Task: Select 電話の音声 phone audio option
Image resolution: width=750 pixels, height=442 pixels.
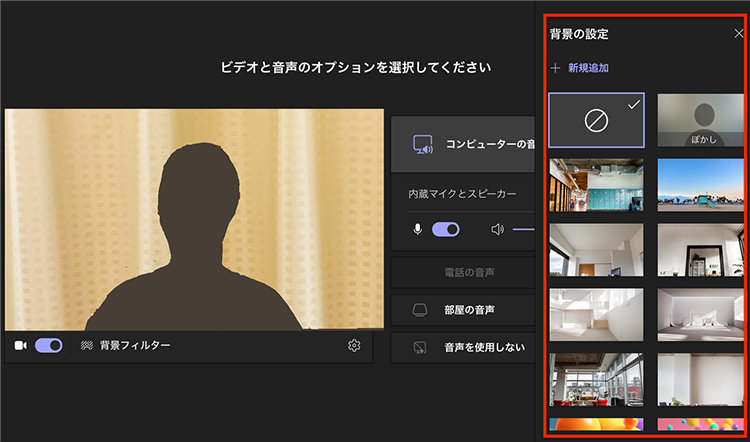Action: pos(463,273)
